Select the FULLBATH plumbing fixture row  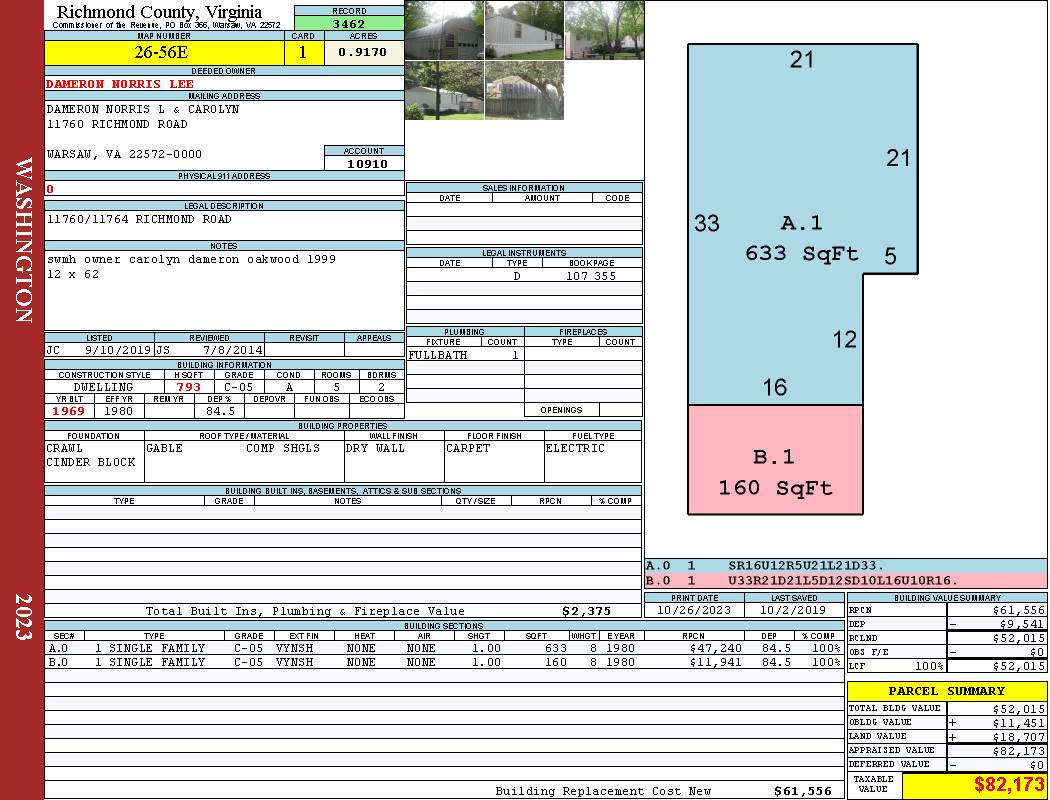464,355
